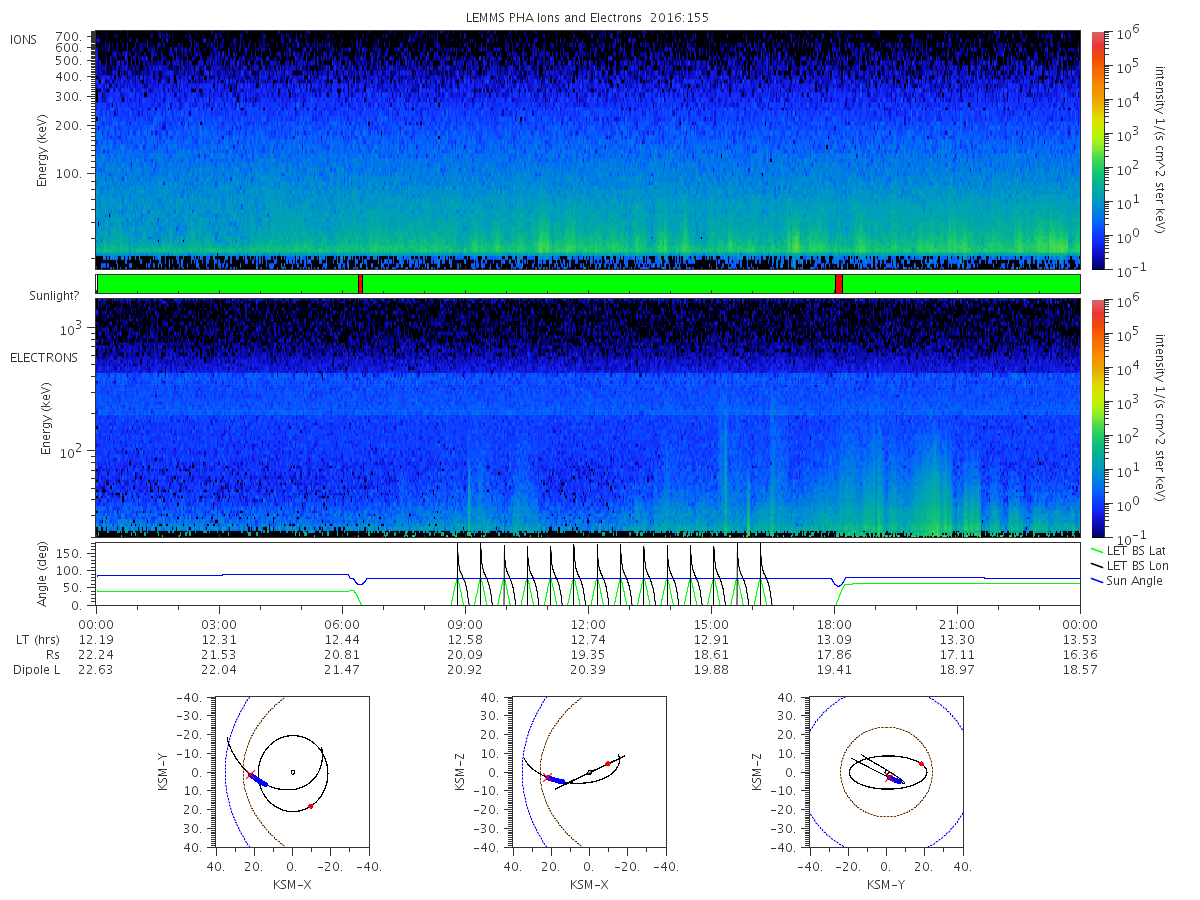Screen dimensions: 1200x900
Task: Click the black LET BS Lon legend line
Action: [1100, 566]
